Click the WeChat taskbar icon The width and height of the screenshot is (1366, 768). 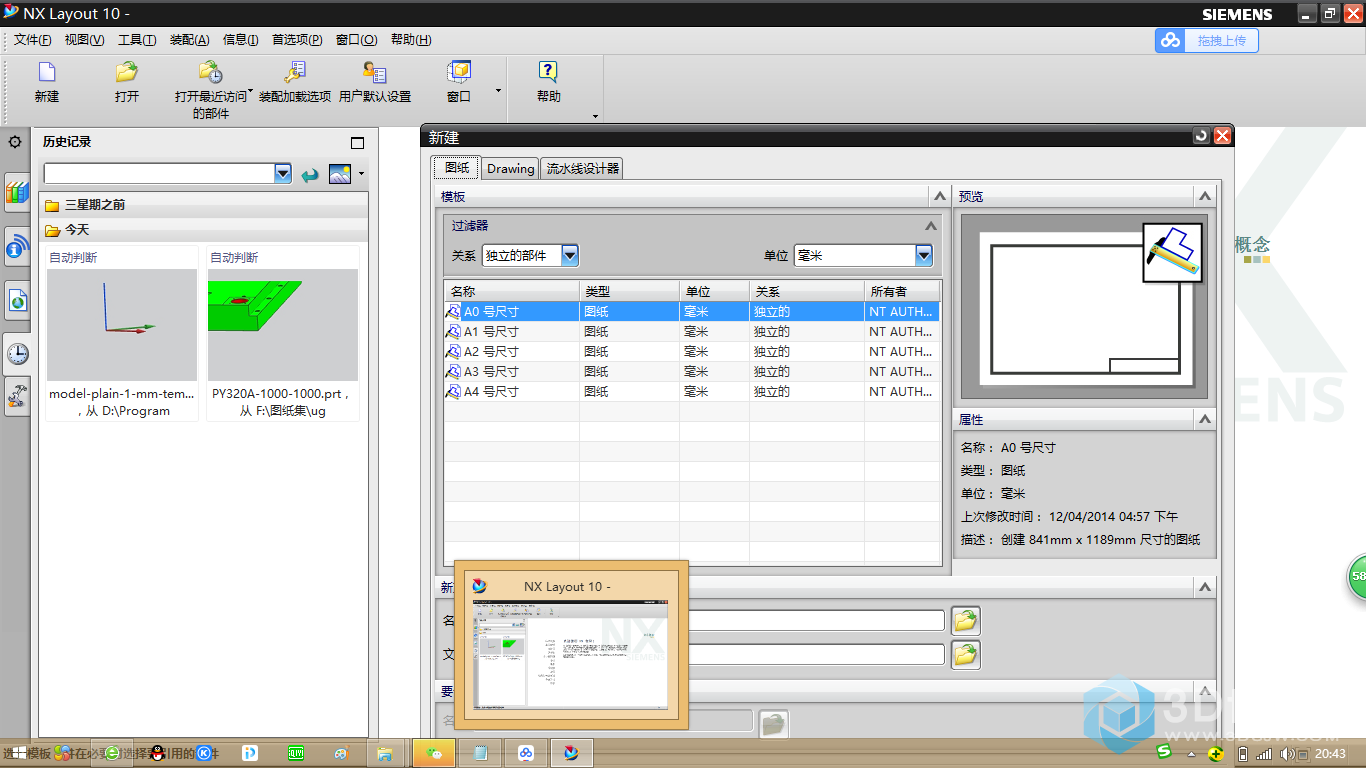[x=434, y=753]
